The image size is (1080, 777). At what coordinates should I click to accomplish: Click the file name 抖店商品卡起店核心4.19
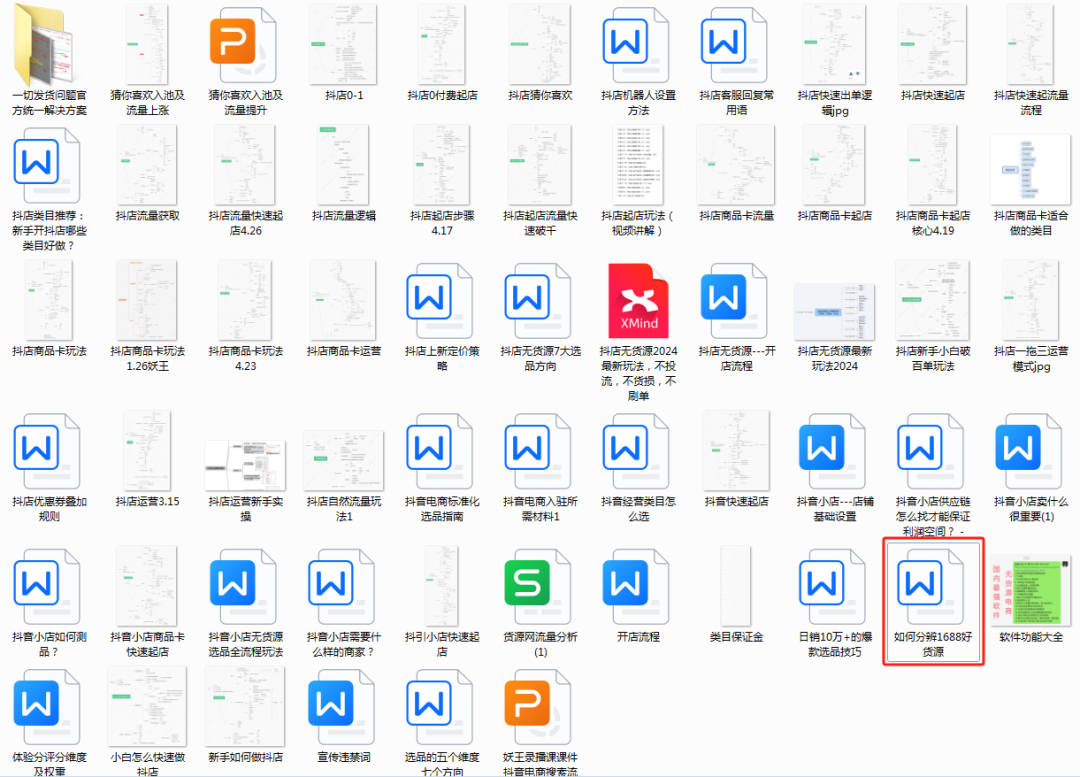pyautogui.click(x=933, y=224)
